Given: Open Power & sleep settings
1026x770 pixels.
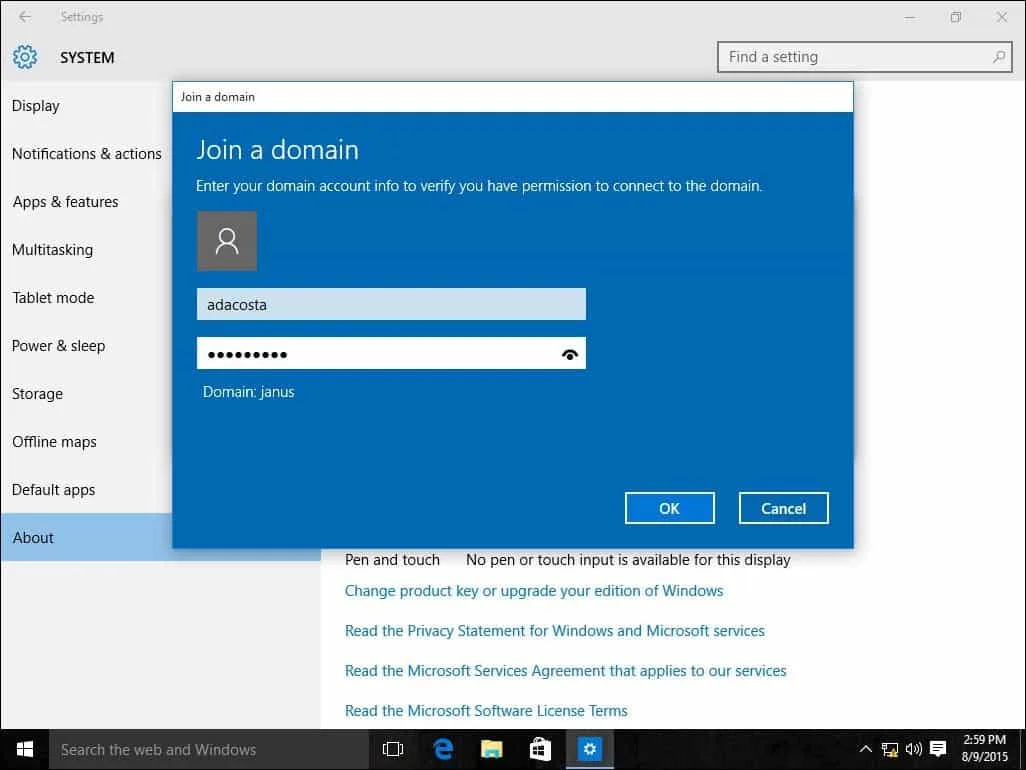Looking at the screenshot, I should (58, 346).
